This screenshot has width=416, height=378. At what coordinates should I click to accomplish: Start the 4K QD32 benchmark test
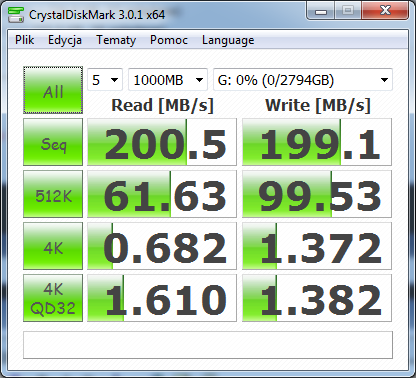pyautogui.click(x=53, y=298)
